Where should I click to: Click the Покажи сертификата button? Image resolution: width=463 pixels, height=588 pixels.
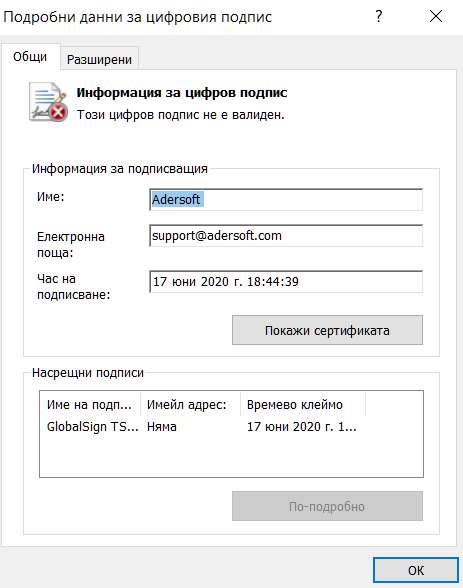coord(327,330)
